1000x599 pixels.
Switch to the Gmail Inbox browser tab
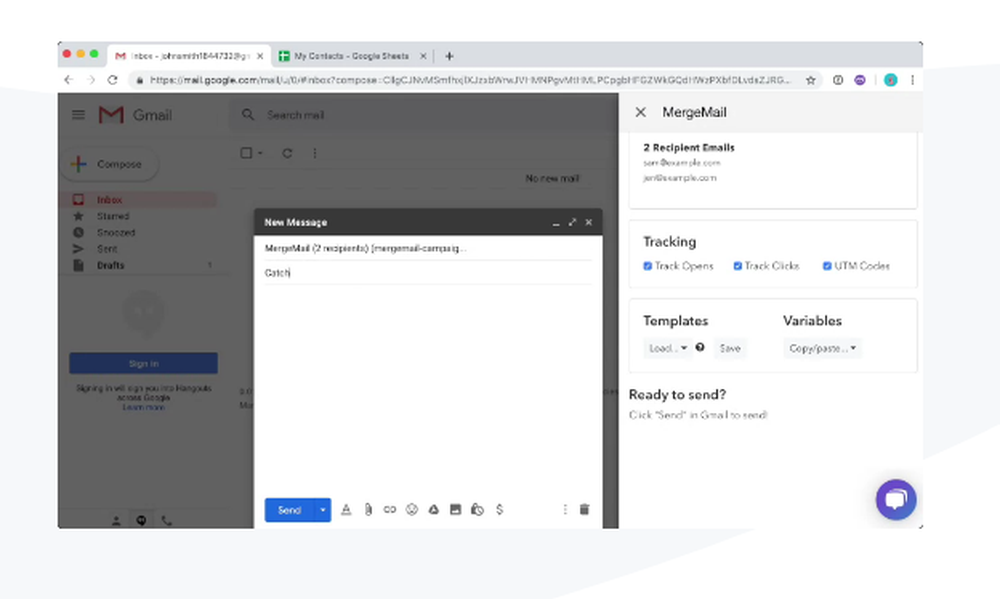189,56
